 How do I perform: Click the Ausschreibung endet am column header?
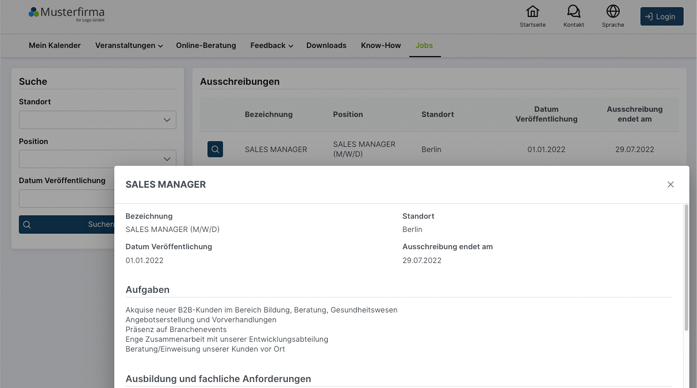coord(634,114)
